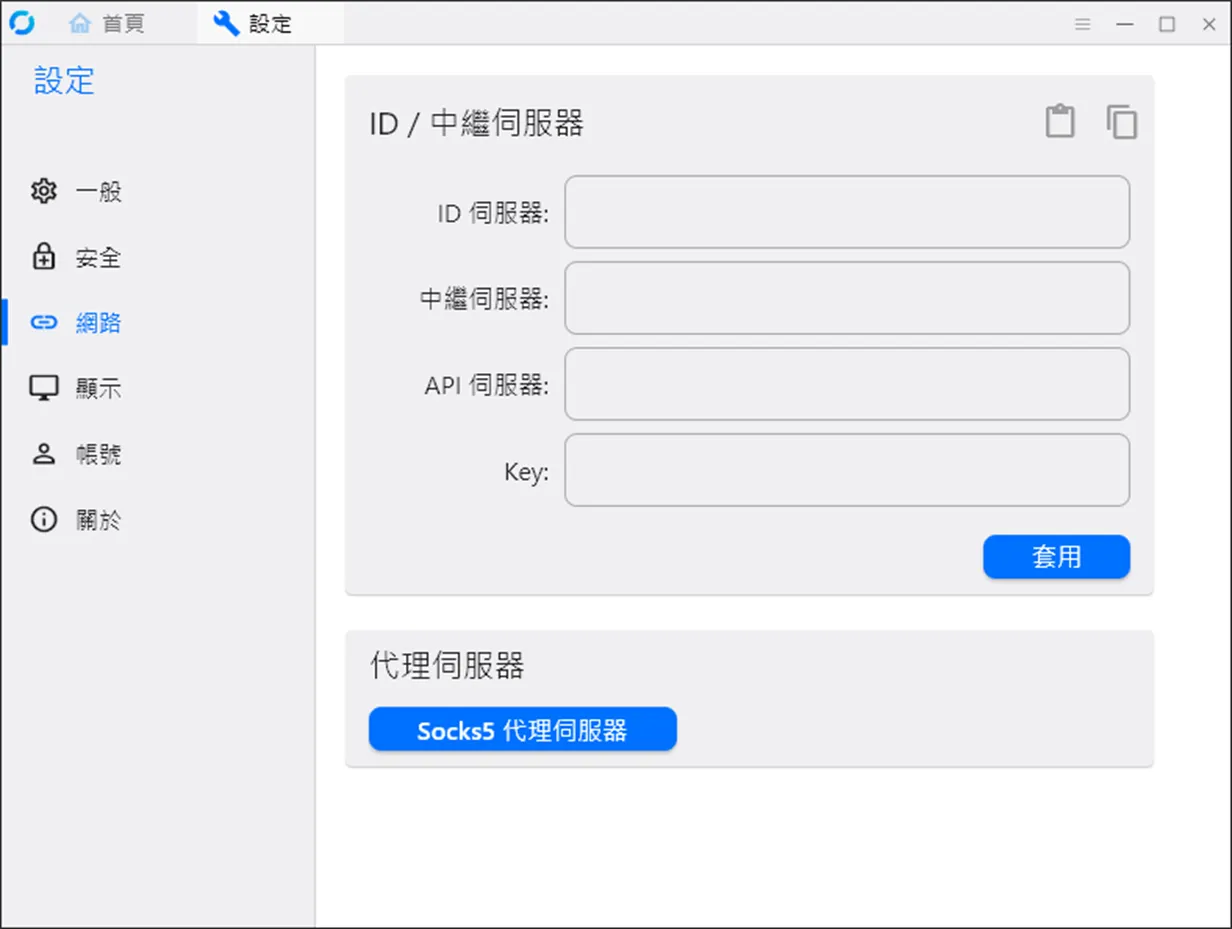Switch to the 首頁 tab
Screen dimensions: 1232x929
pyautogui.click(x=106, y=23)
